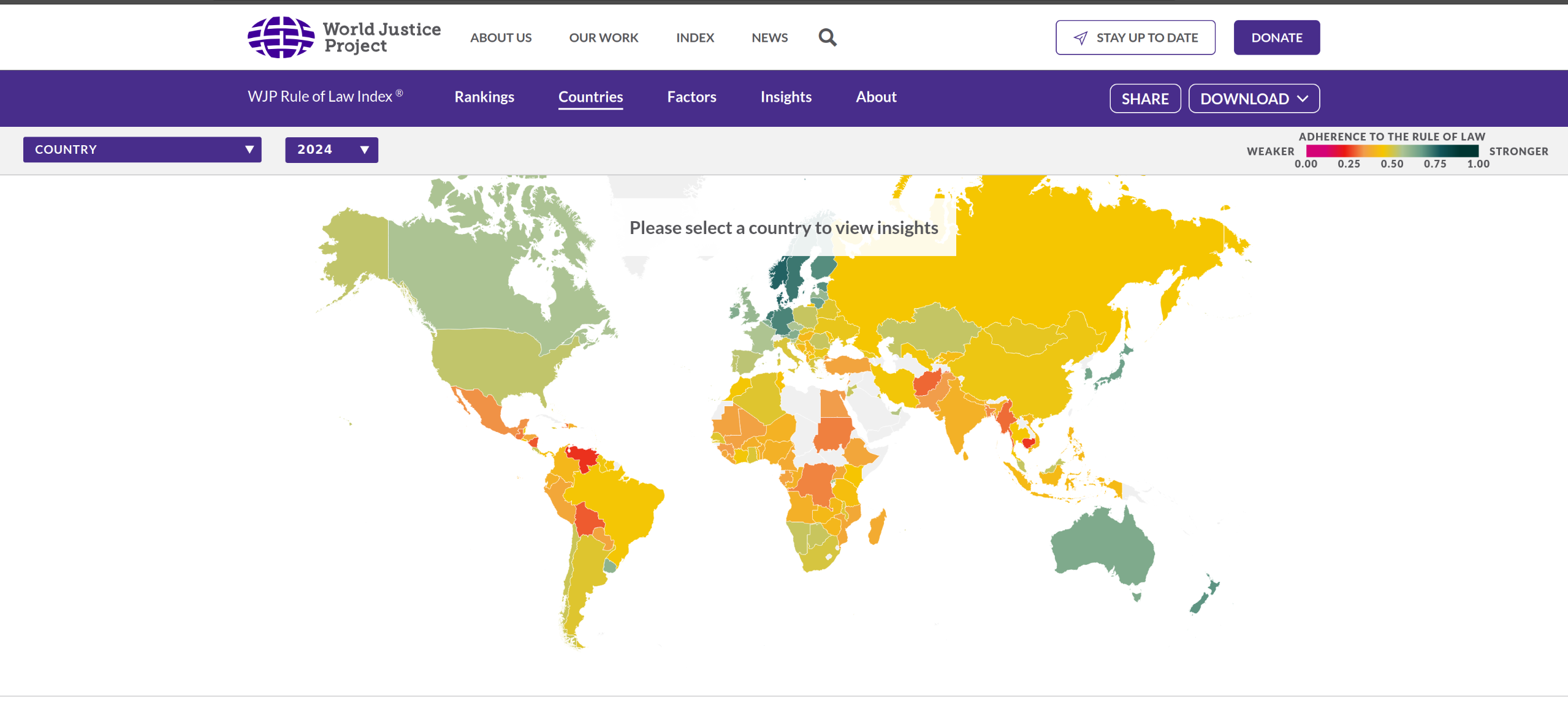Open the INDEX menu
Image resolution: width=1568 pixels, height=707 pixels.
point(695,38)
